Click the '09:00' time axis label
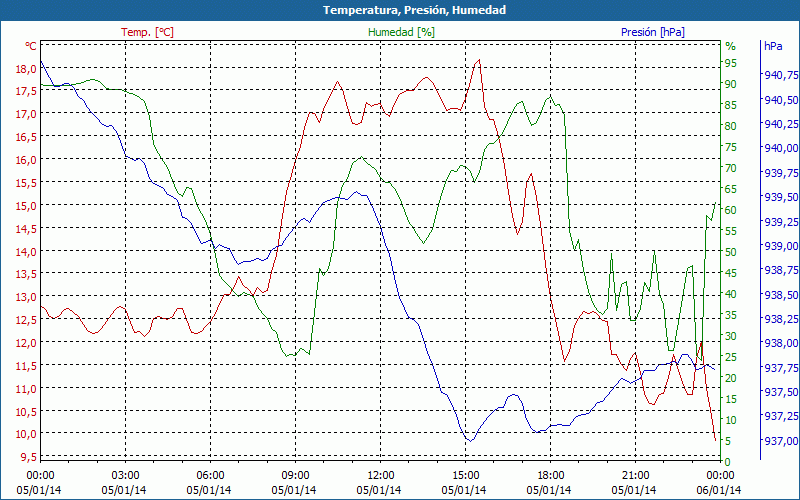Image resolution: width=800 pixels, height=500 pixels. pyautogui.click(x=295, y=476)
